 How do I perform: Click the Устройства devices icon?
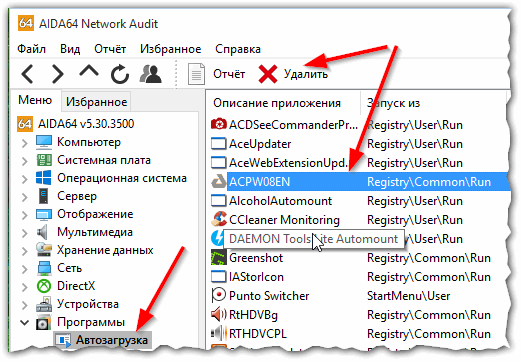(44, 304)
